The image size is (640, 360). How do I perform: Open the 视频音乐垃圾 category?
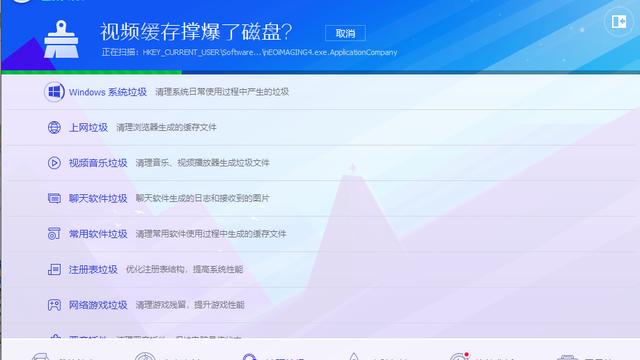98,163
